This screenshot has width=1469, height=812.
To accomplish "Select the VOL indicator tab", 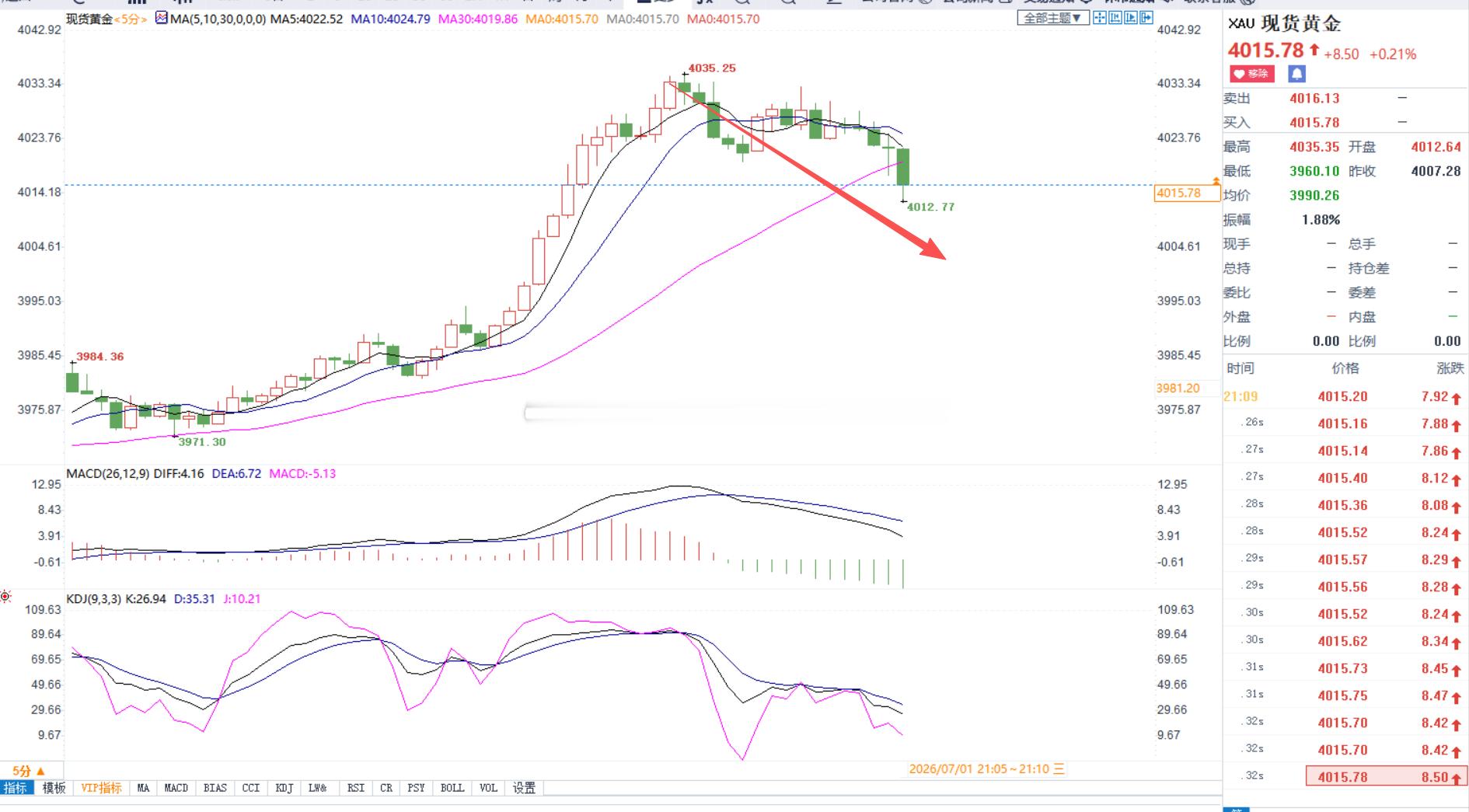I will [x=488, y=788].
